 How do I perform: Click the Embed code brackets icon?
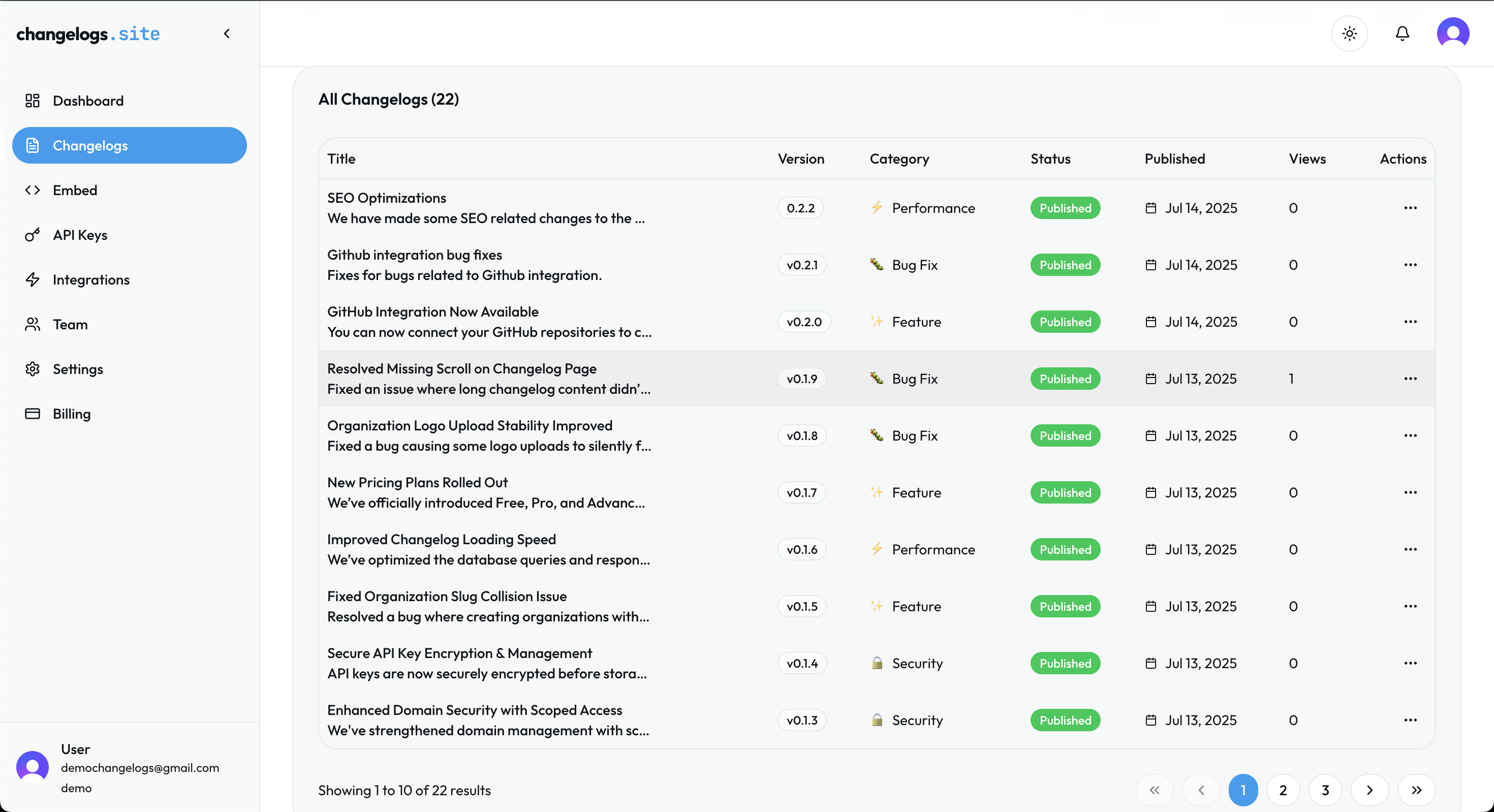pos(33,190)
